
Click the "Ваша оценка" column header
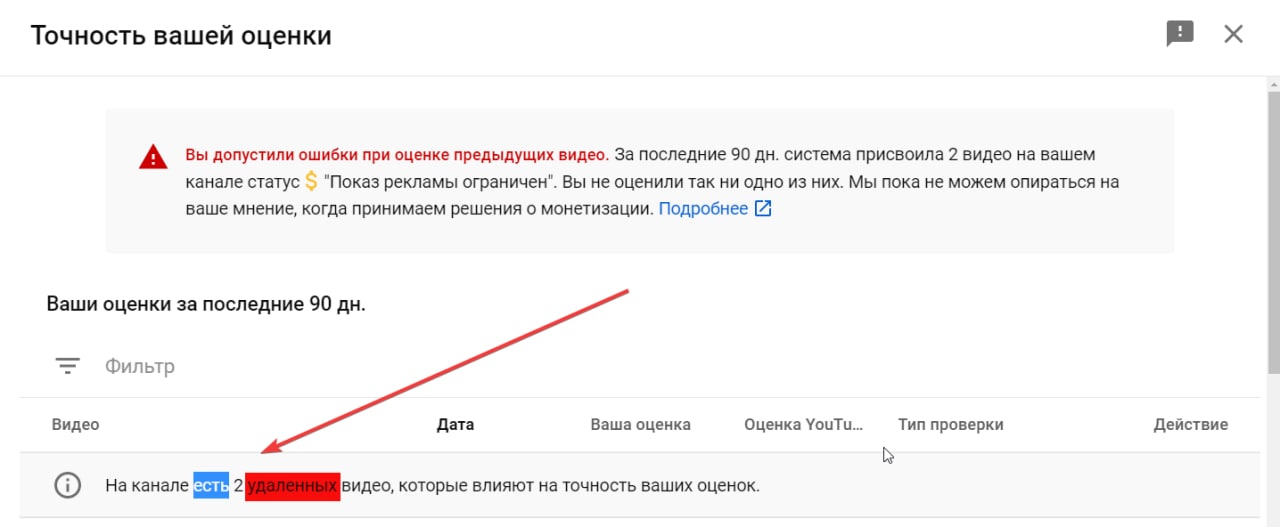641,424
